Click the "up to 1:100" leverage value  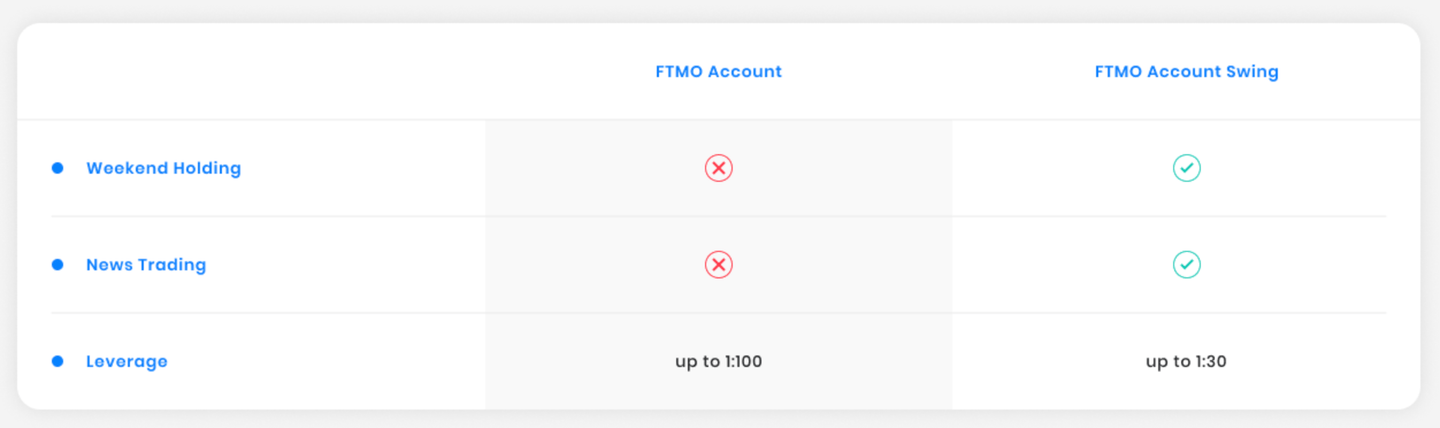tap(718, 361)
